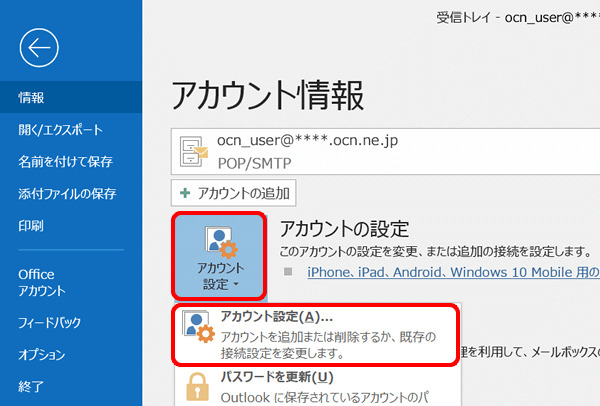Click the アカウントの設定 section heading
The width and height of the screenshot is (600, 406).
pyautogui.click(x=344, y=229)
